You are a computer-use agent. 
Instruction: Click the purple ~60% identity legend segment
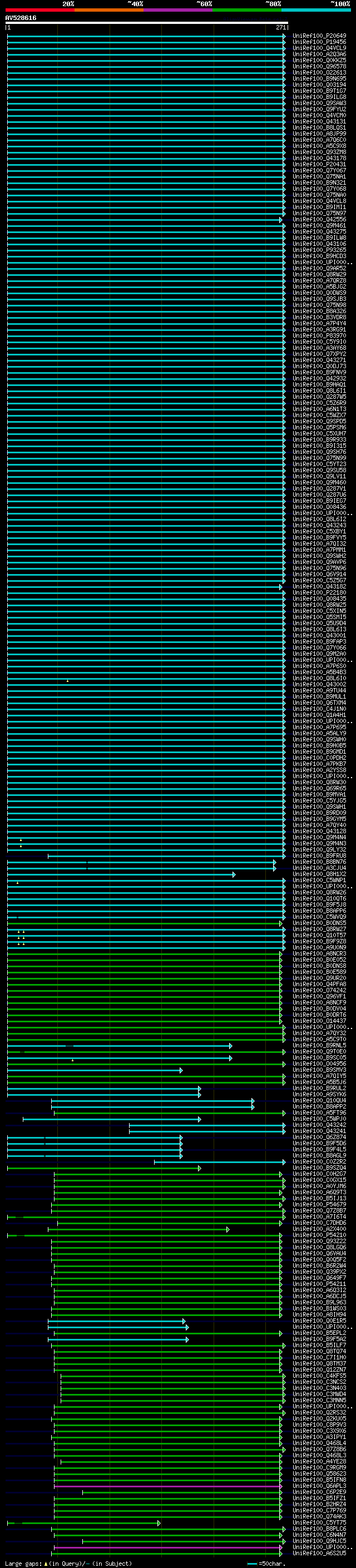179,10
